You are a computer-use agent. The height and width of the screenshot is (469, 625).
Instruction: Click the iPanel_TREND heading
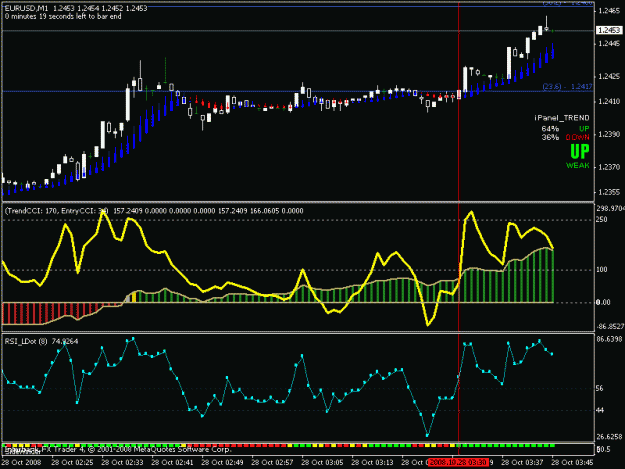click(562, 118)
